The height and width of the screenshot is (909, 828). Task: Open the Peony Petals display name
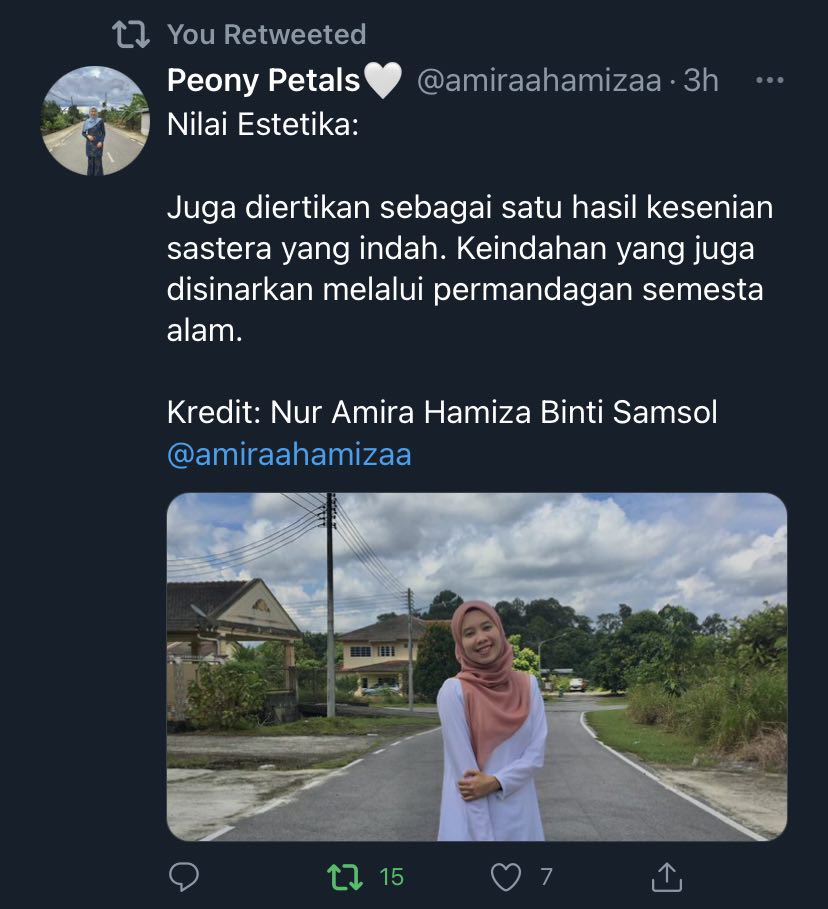[263, 80]
